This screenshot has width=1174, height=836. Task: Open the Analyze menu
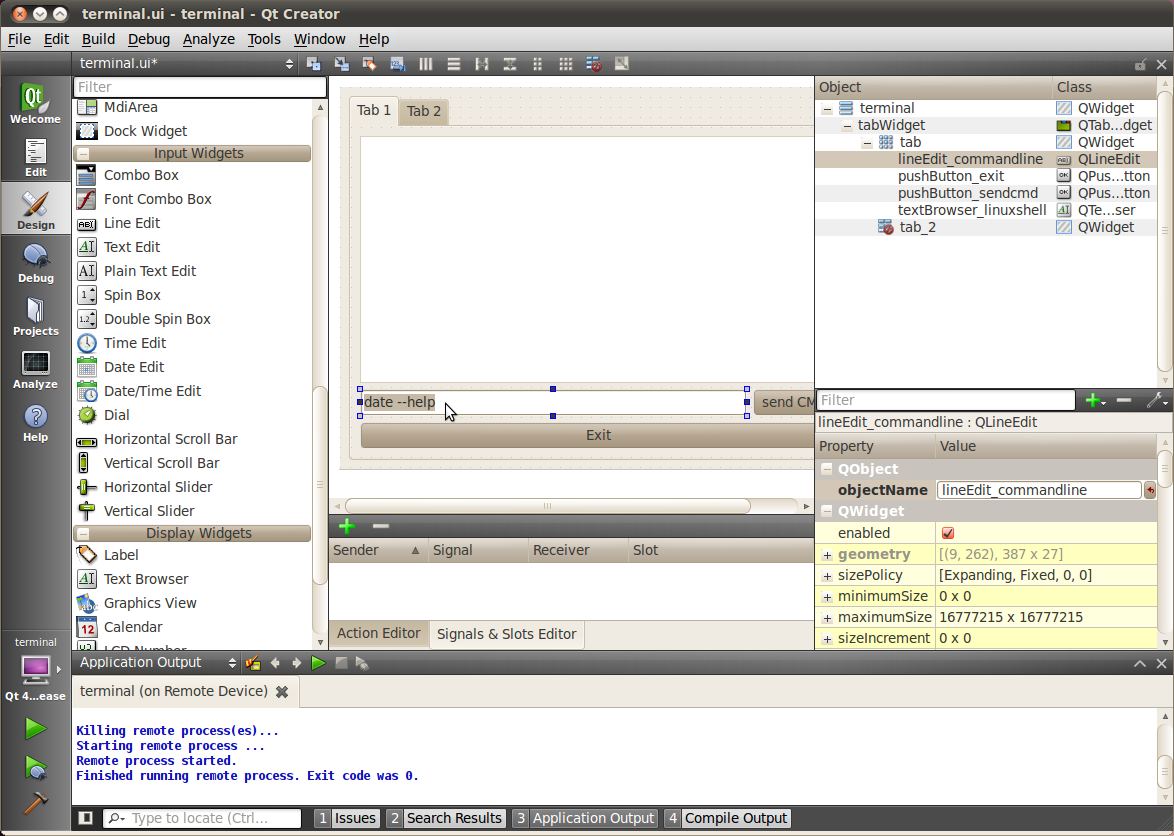click(x=208, y=39)
